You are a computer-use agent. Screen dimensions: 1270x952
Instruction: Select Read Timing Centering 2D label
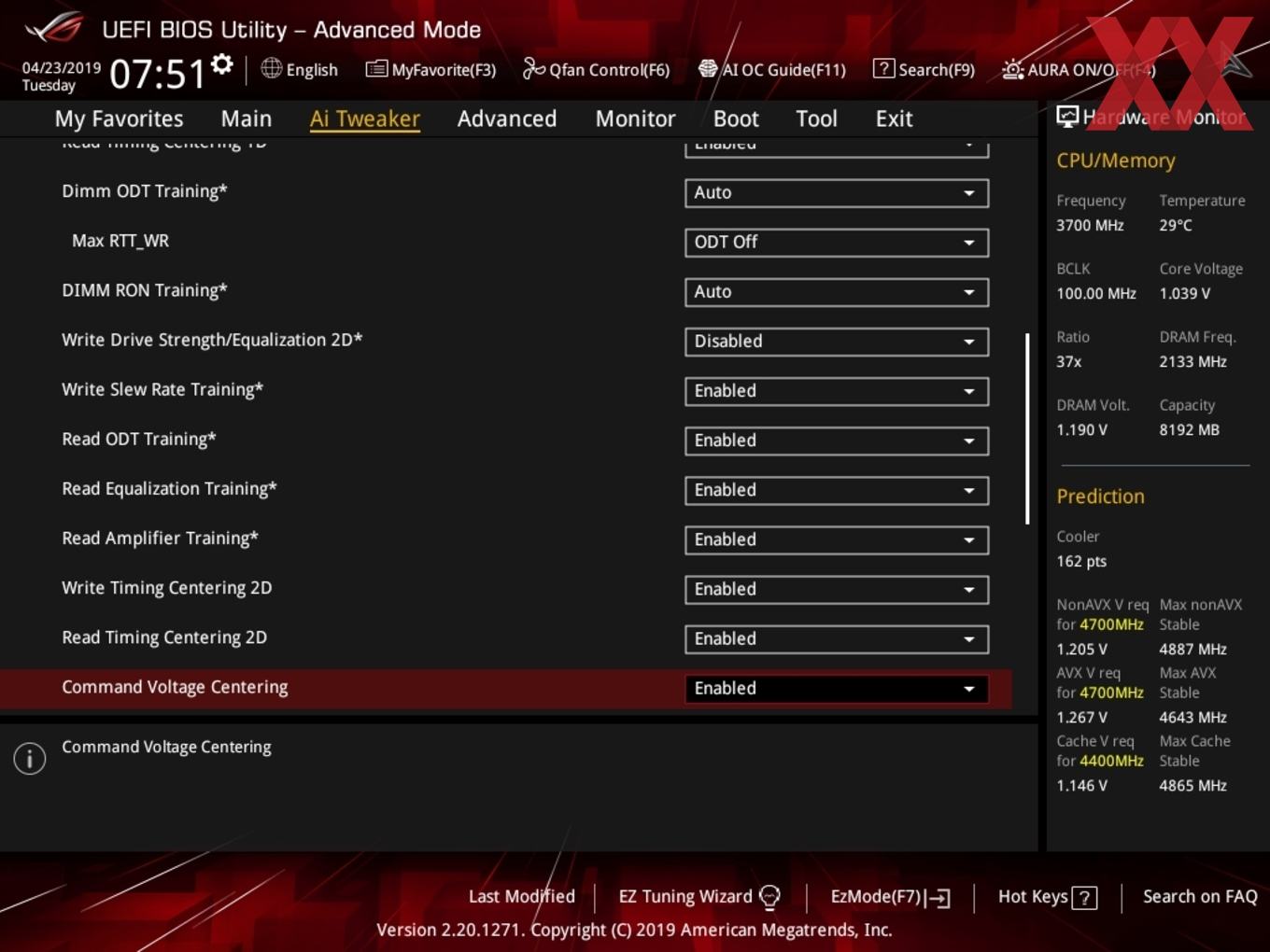(x=164, y=637)
